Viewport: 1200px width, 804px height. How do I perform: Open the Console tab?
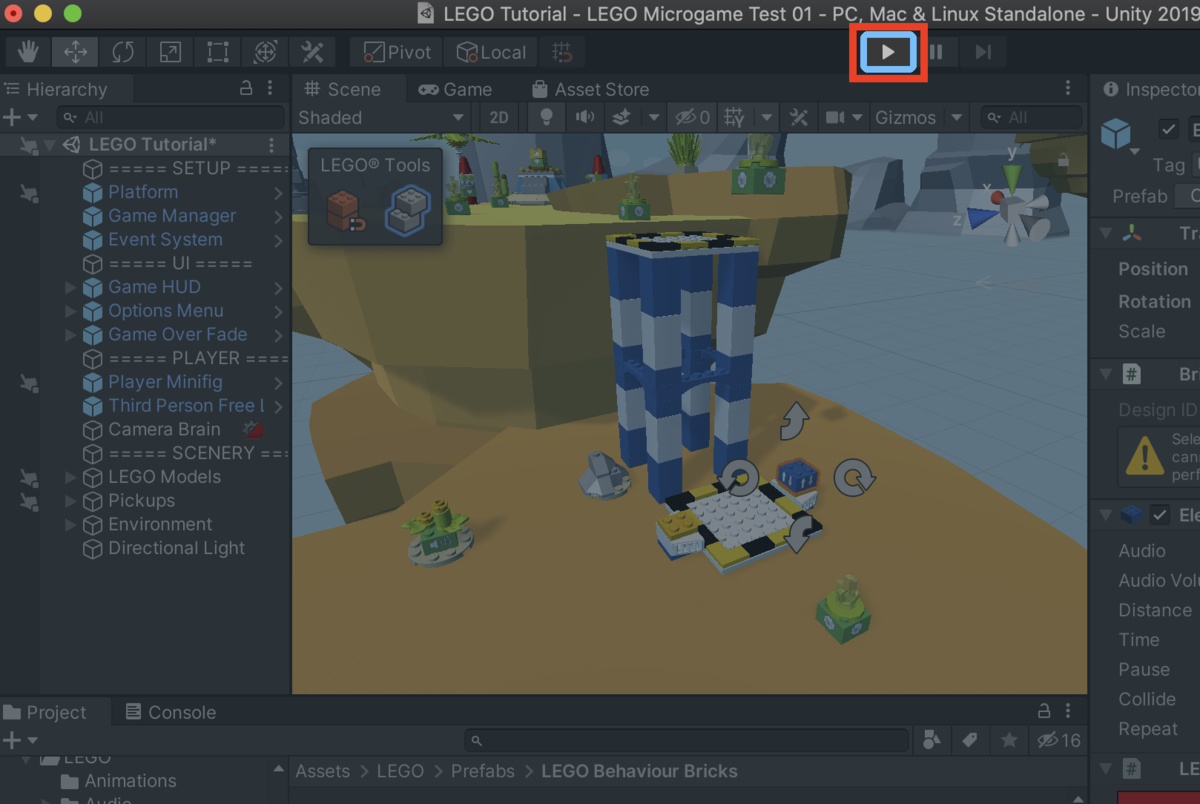coord(170,712)
